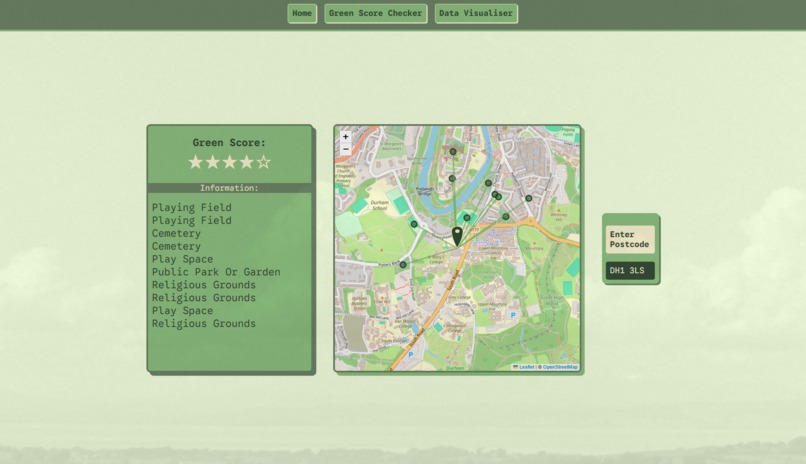Zoom in on the map

345,137
